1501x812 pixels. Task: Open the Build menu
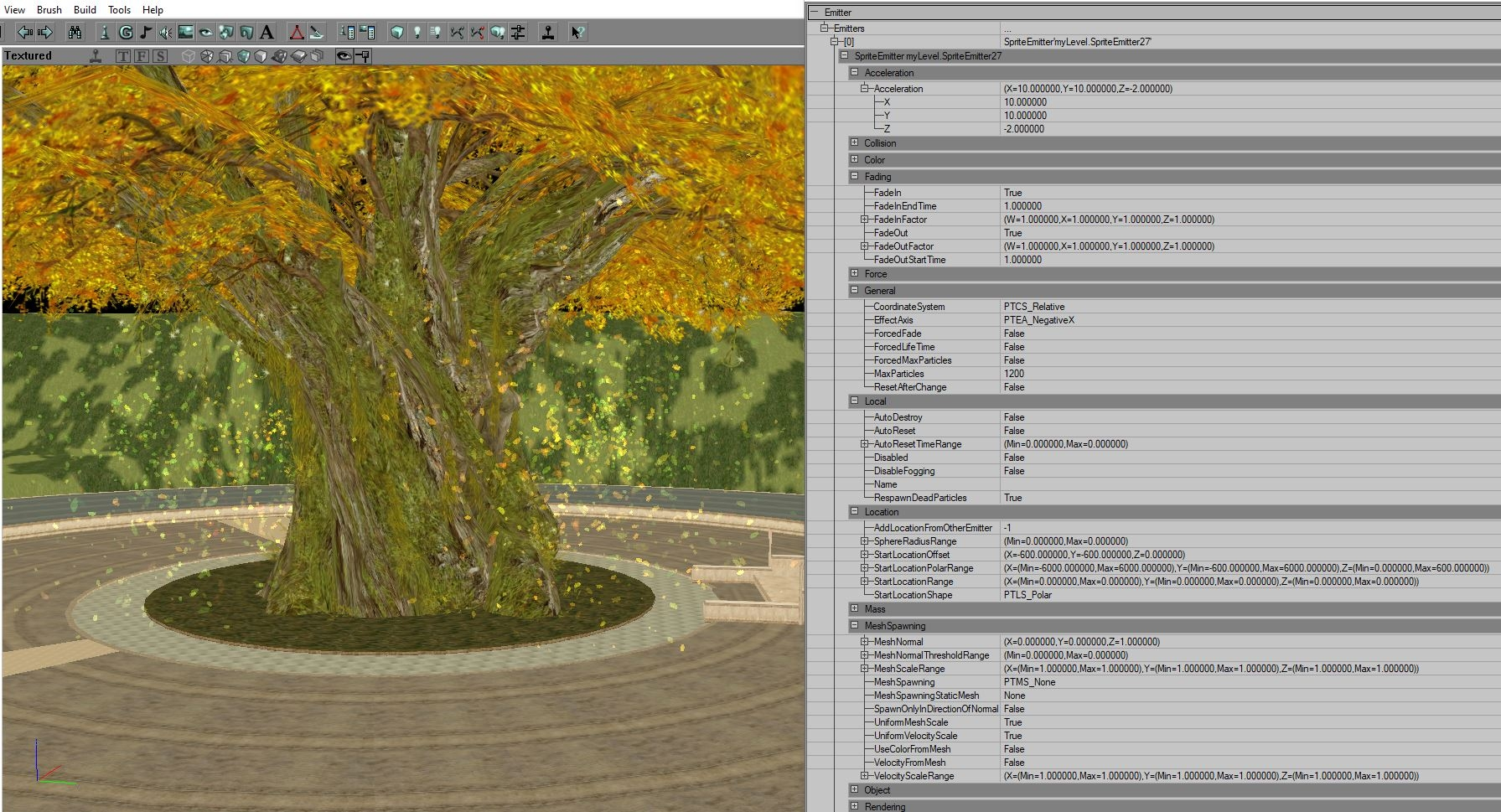[85, 9]
